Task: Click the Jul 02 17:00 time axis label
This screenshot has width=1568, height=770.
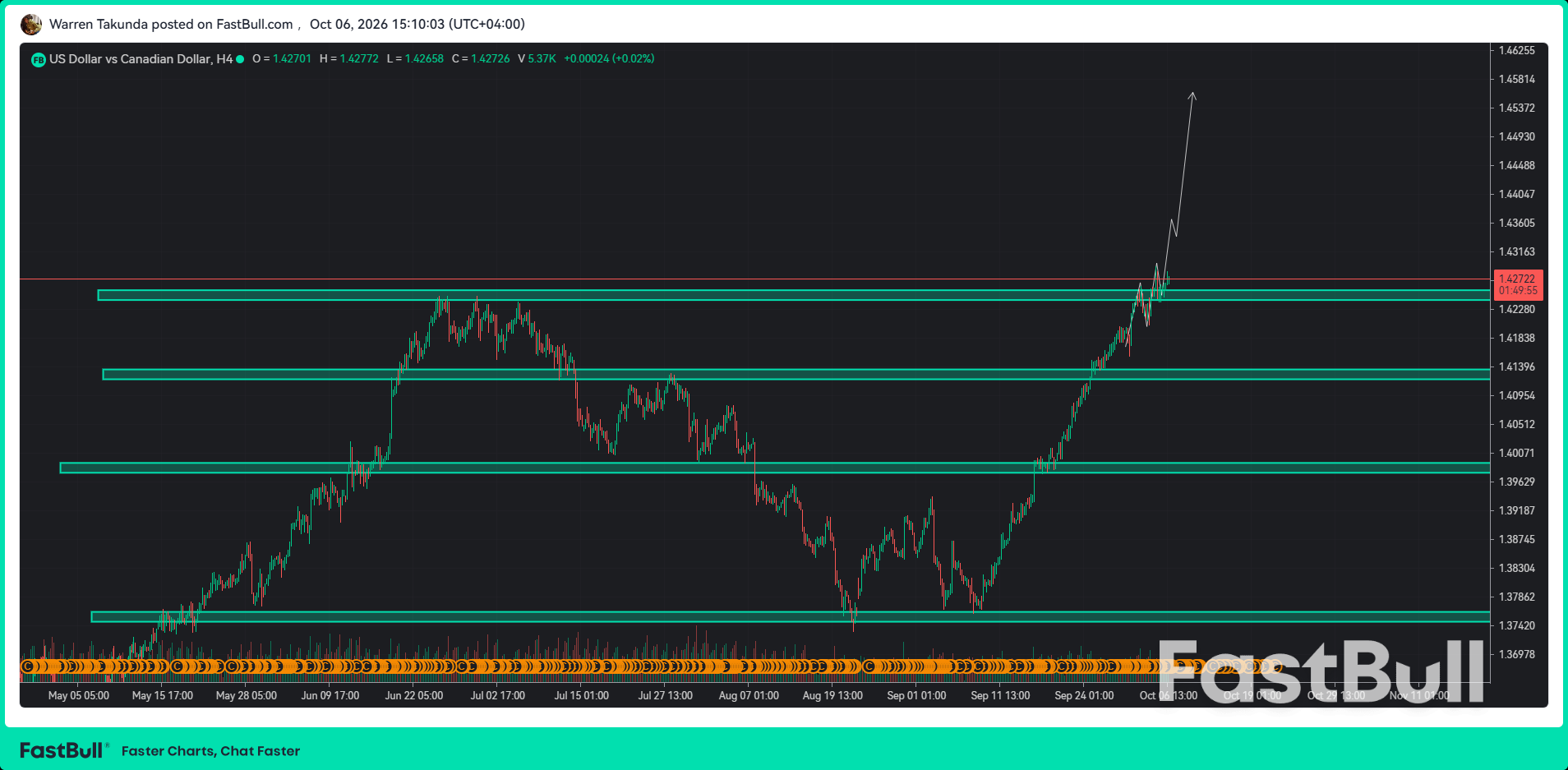Action: (x=498, y=695)
